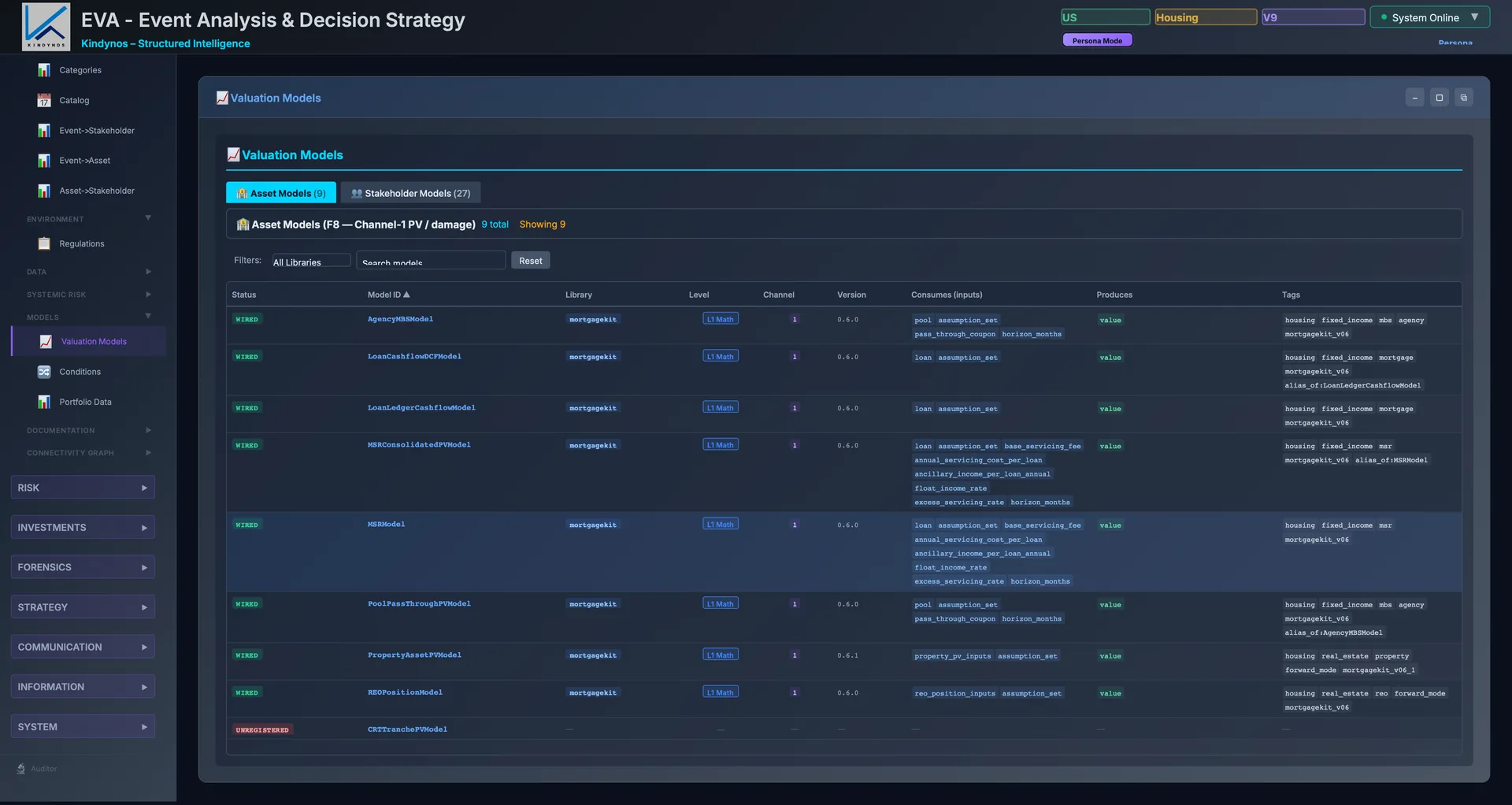Image resolution: width=1512 pixels, height=805 pixels.
Task: Expand the INVESTMENTS menu group
Action: [83, 528]
